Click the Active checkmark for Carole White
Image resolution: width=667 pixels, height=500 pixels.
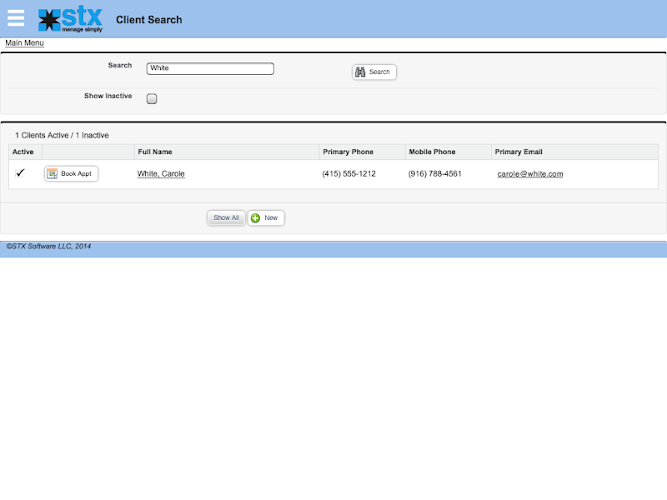[x=20, y=173]
